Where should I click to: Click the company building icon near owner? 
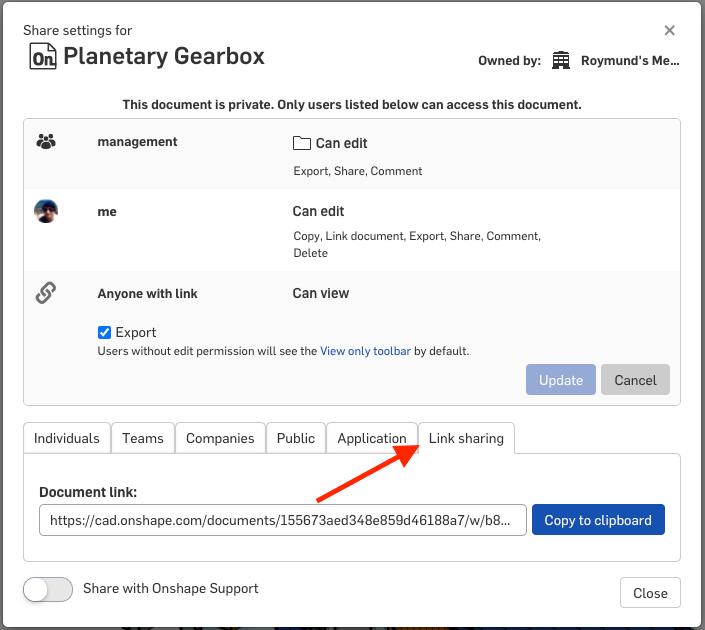point(561,61)
